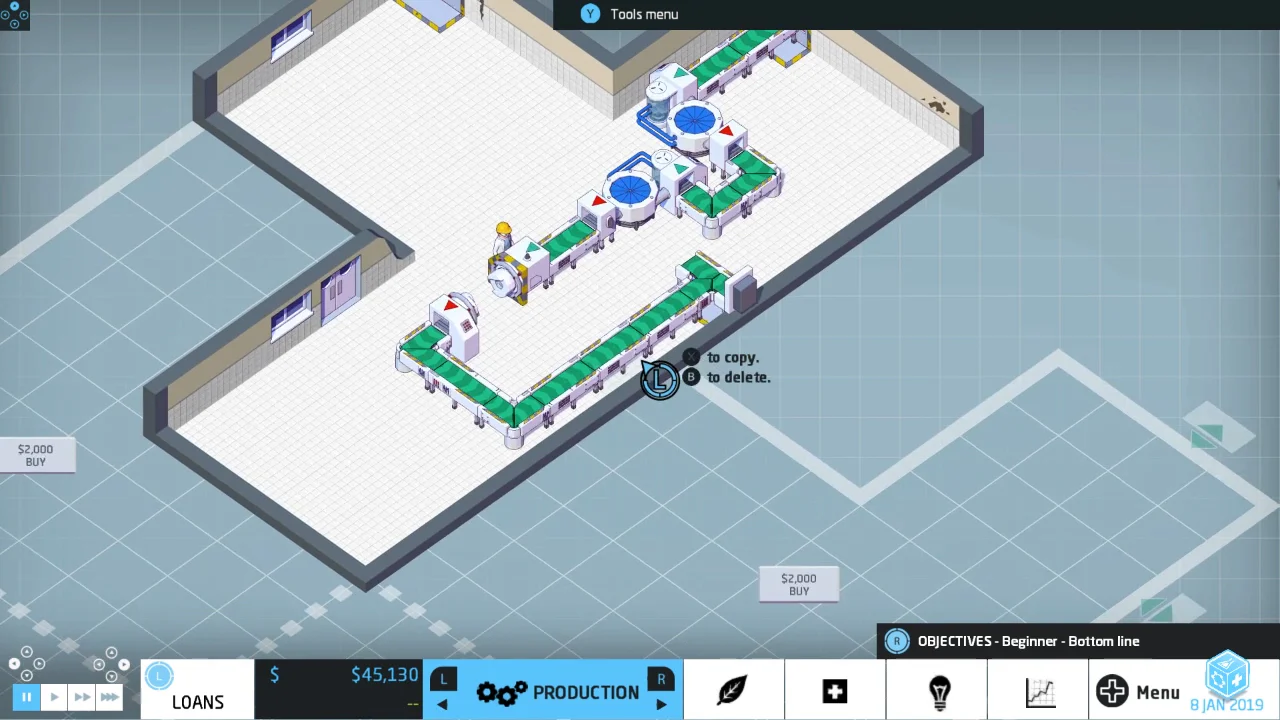1280x720 pixels.
Task: Set game speed to normal play
Action: [x=54, y=697]
